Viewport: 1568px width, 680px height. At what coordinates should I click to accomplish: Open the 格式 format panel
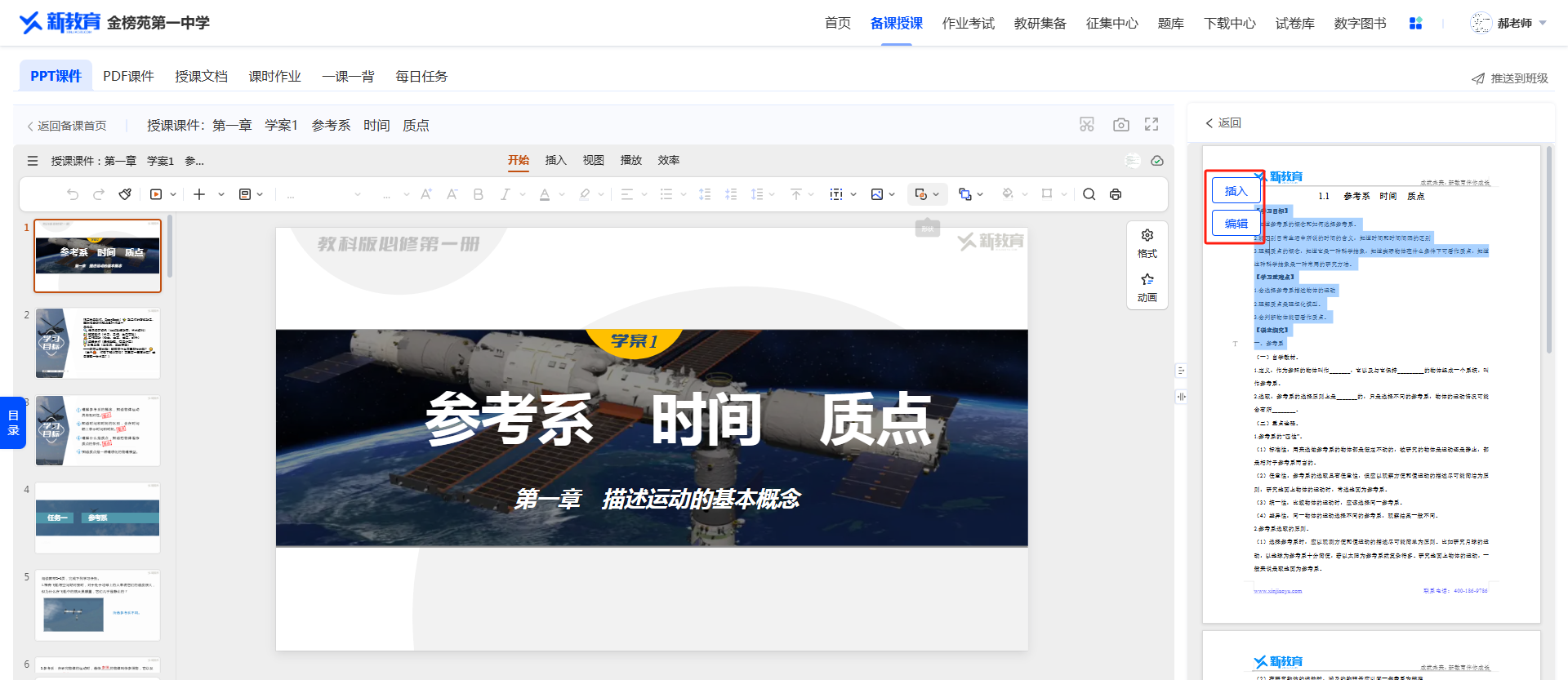[x=1147, y=244]
